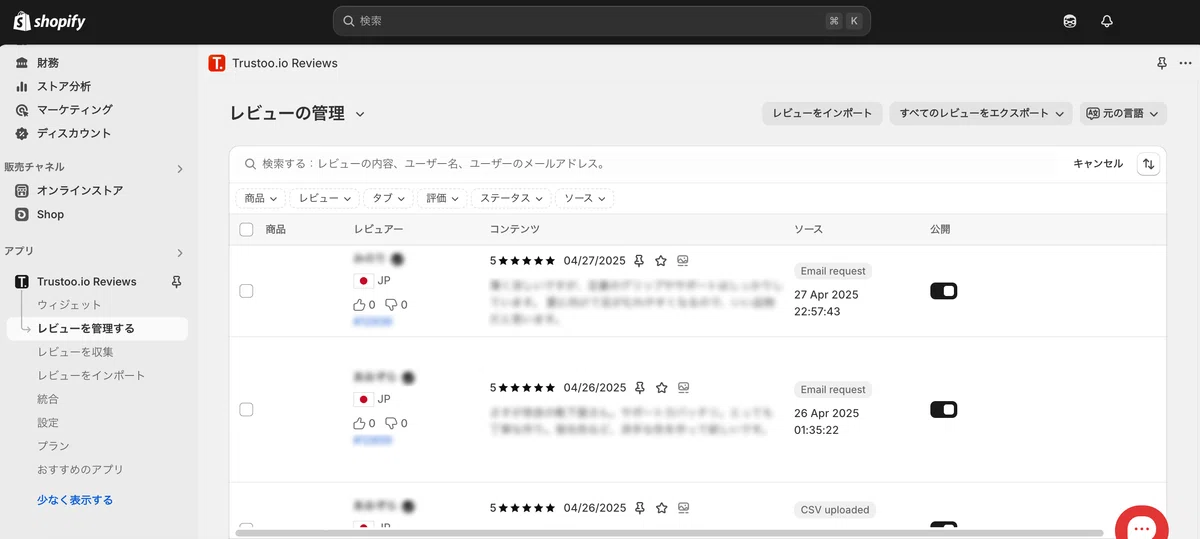Toggle off publishing for the first review
The height and width of the screenshot is (539, 1200).
(943, 291)
